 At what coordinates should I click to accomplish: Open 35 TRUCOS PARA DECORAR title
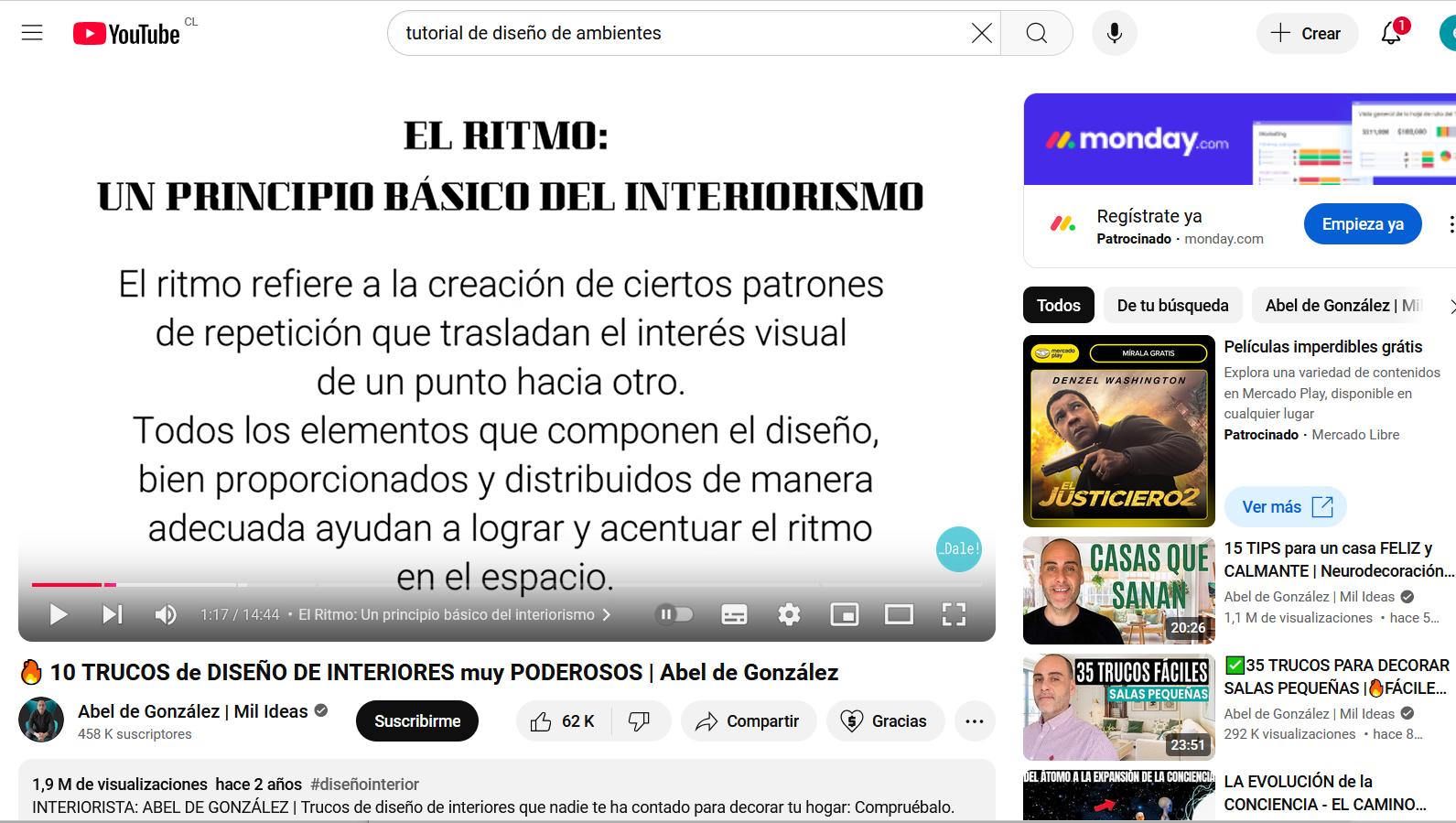coord(1337,677)
